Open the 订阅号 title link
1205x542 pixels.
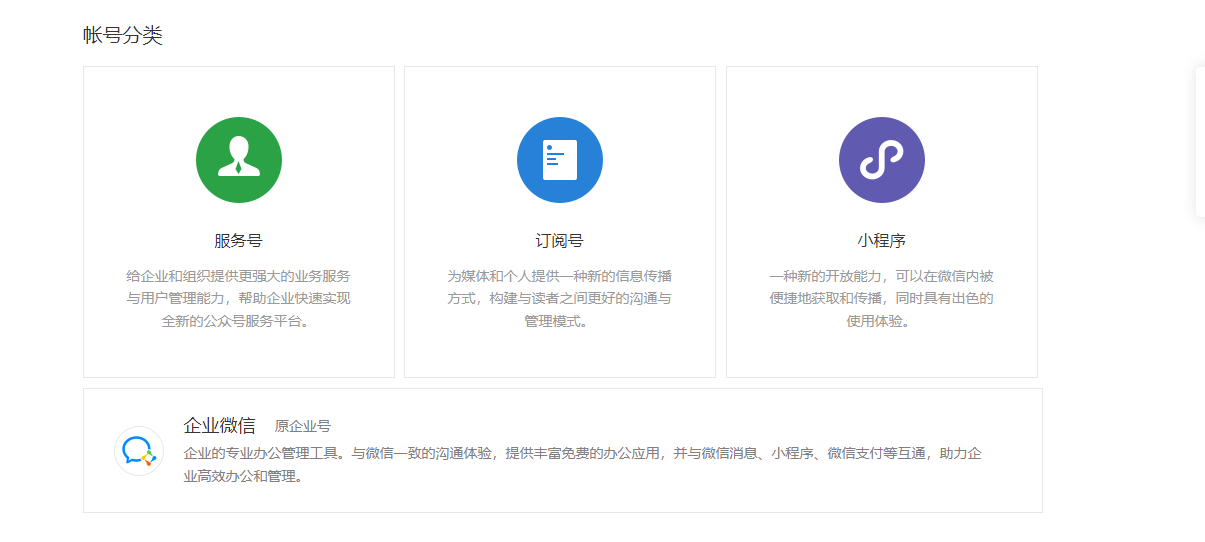560,241
